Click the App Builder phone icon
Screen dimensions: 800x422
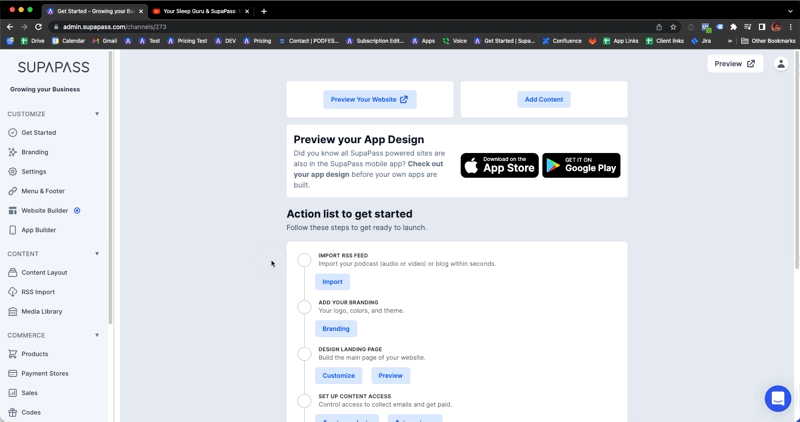(13, 230)
